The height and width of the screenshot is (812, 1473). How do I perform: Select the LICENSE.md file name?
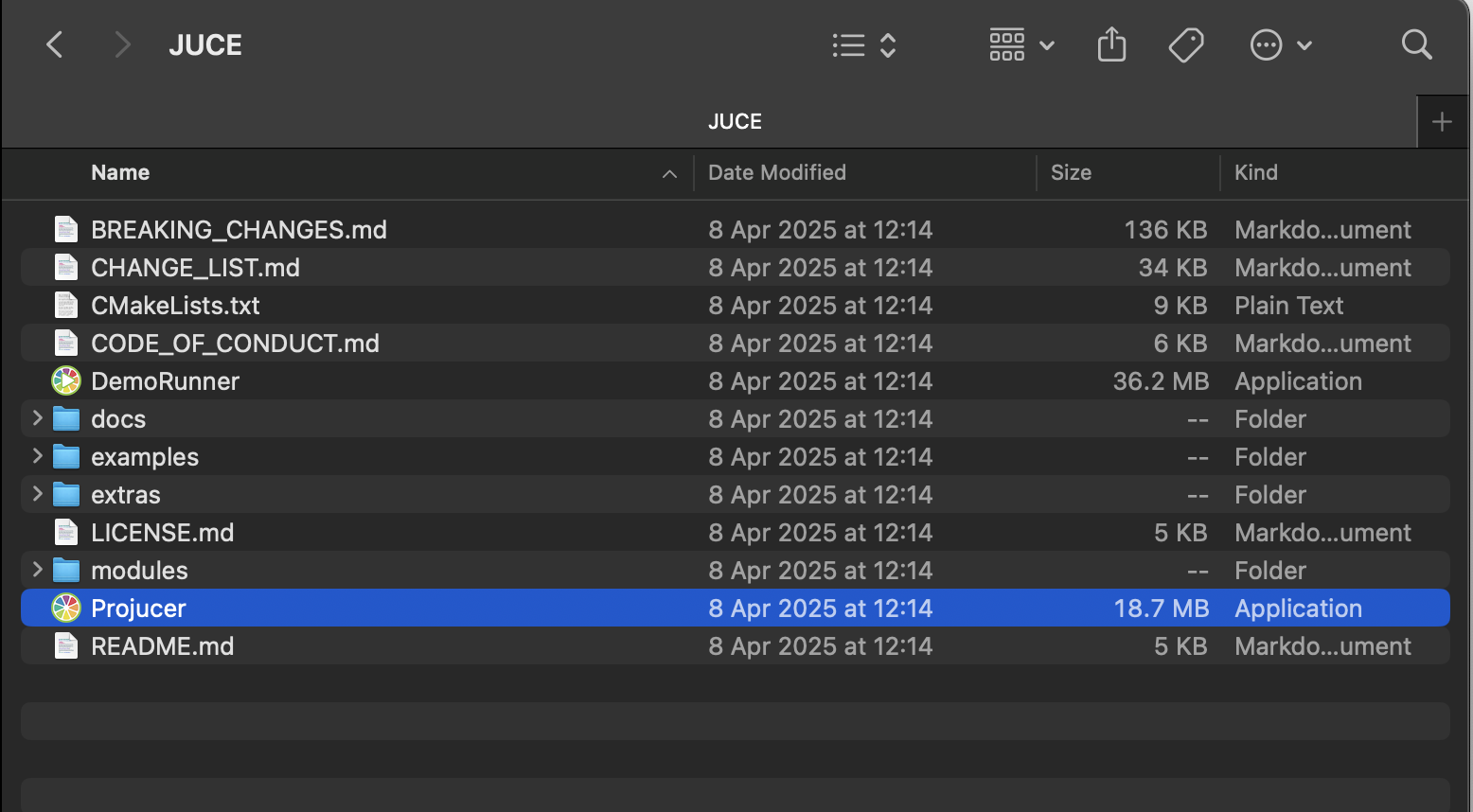[x=162, y=533]
